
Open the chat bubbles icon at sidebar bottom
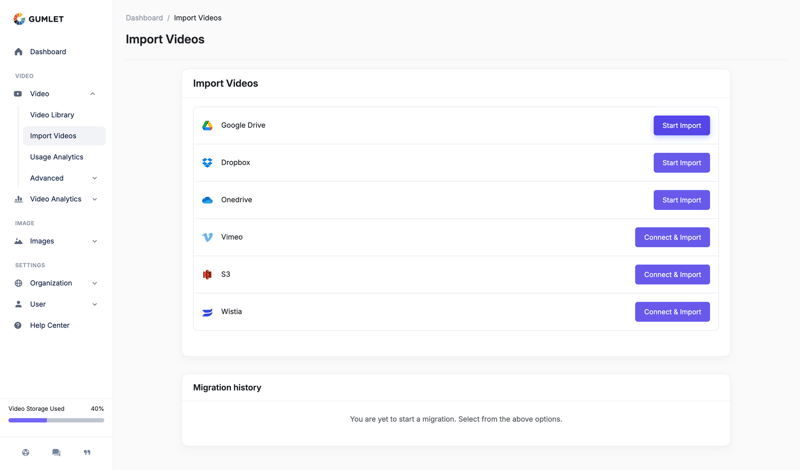pyautogui.click(x=56, y=452)
